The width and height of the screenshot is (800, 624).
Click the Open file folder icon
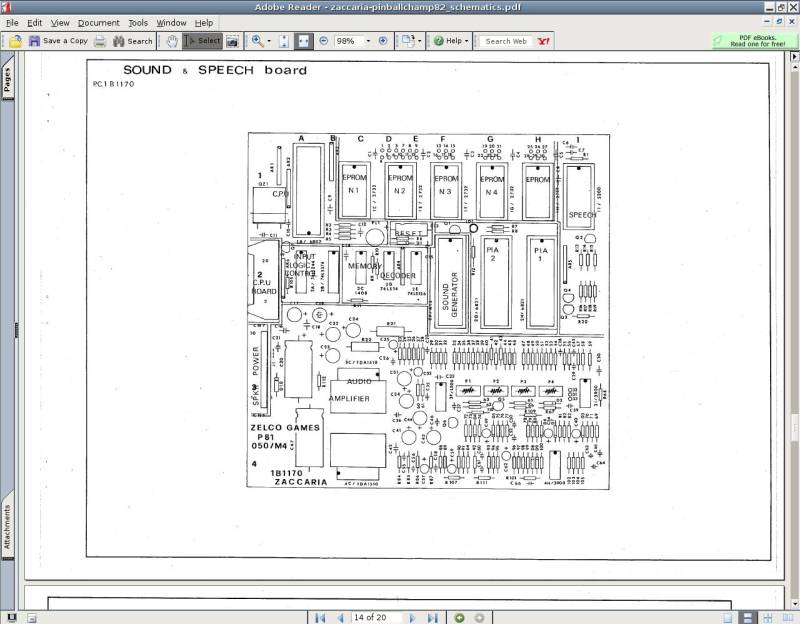pyautogui.click(x=15, y=41)
